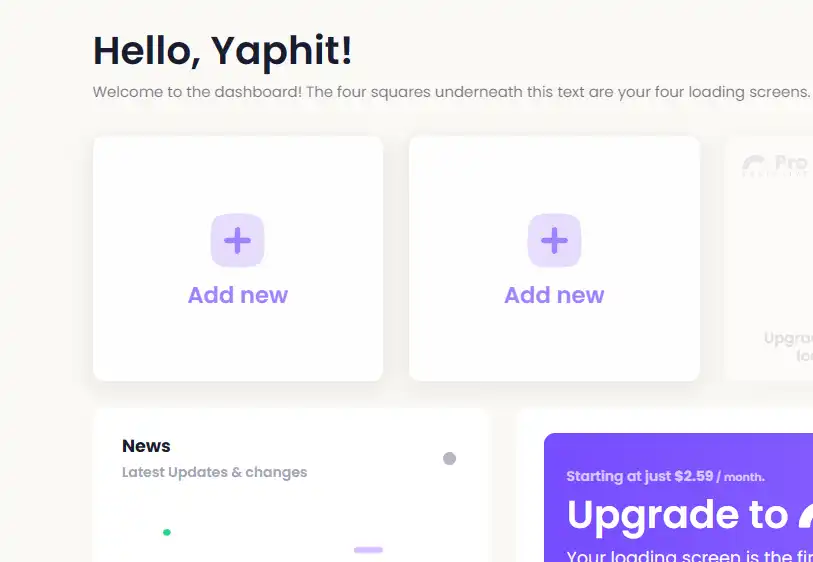Click the green status dot in the News card
Screen dimensions: 813x562
click(x=166, y=532)
